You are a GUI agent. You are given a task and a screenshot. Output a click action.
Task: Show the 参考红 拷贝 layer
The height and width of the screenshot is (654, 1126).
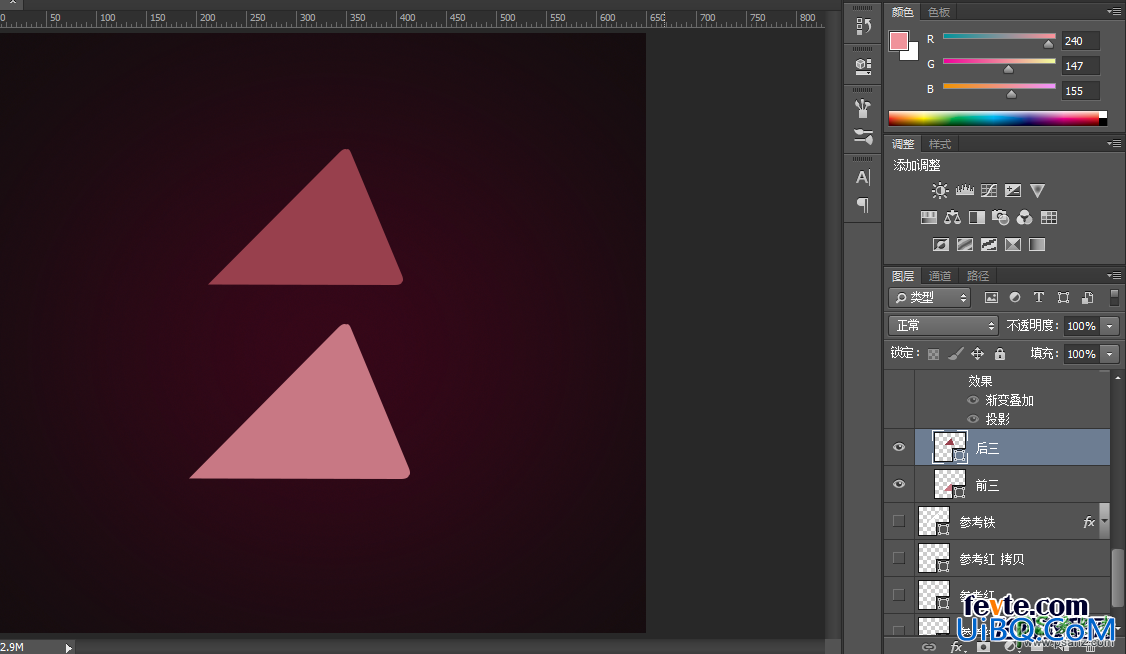click(x=898, y=558)
